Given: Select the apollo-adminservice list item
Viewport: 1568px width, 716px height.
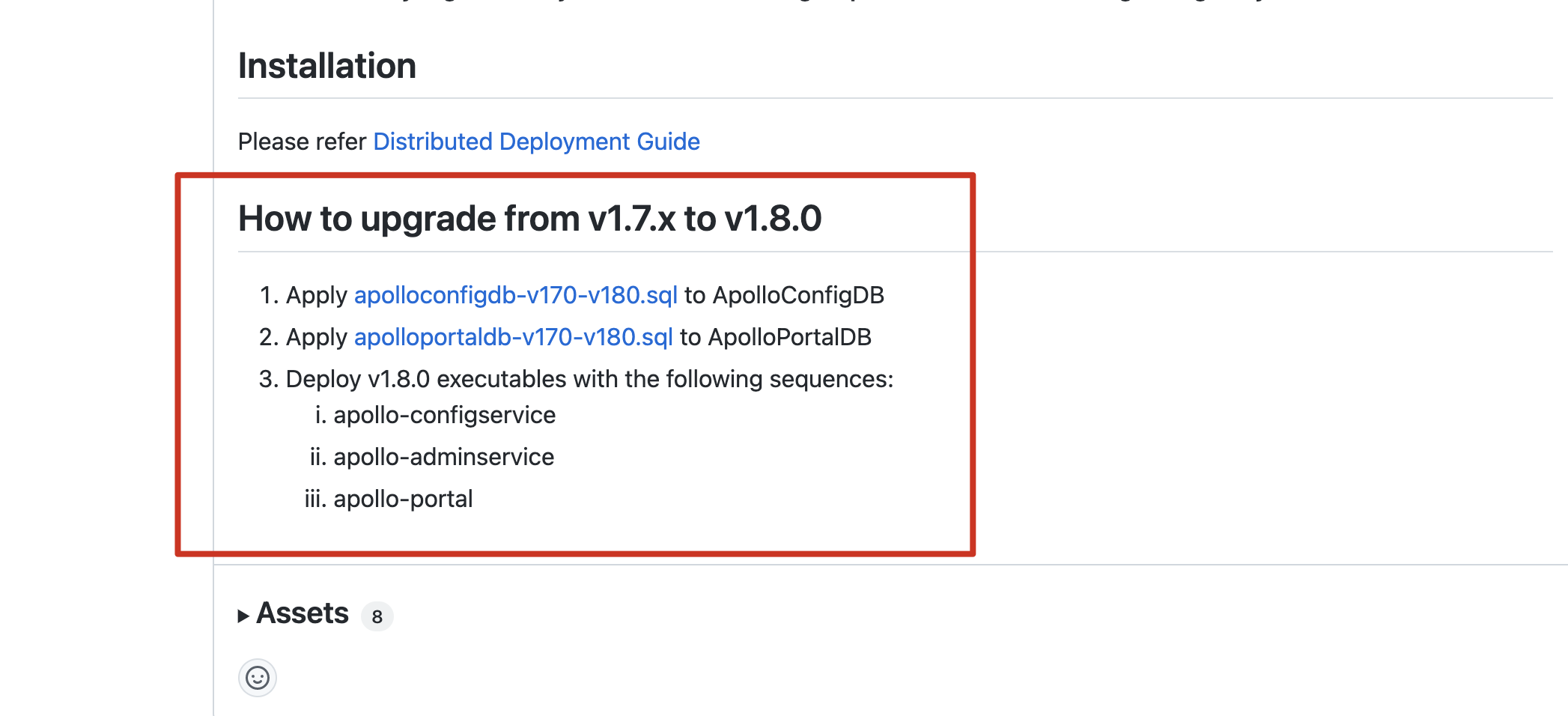Looking at the screenshot, I should [x=443, y=457].
